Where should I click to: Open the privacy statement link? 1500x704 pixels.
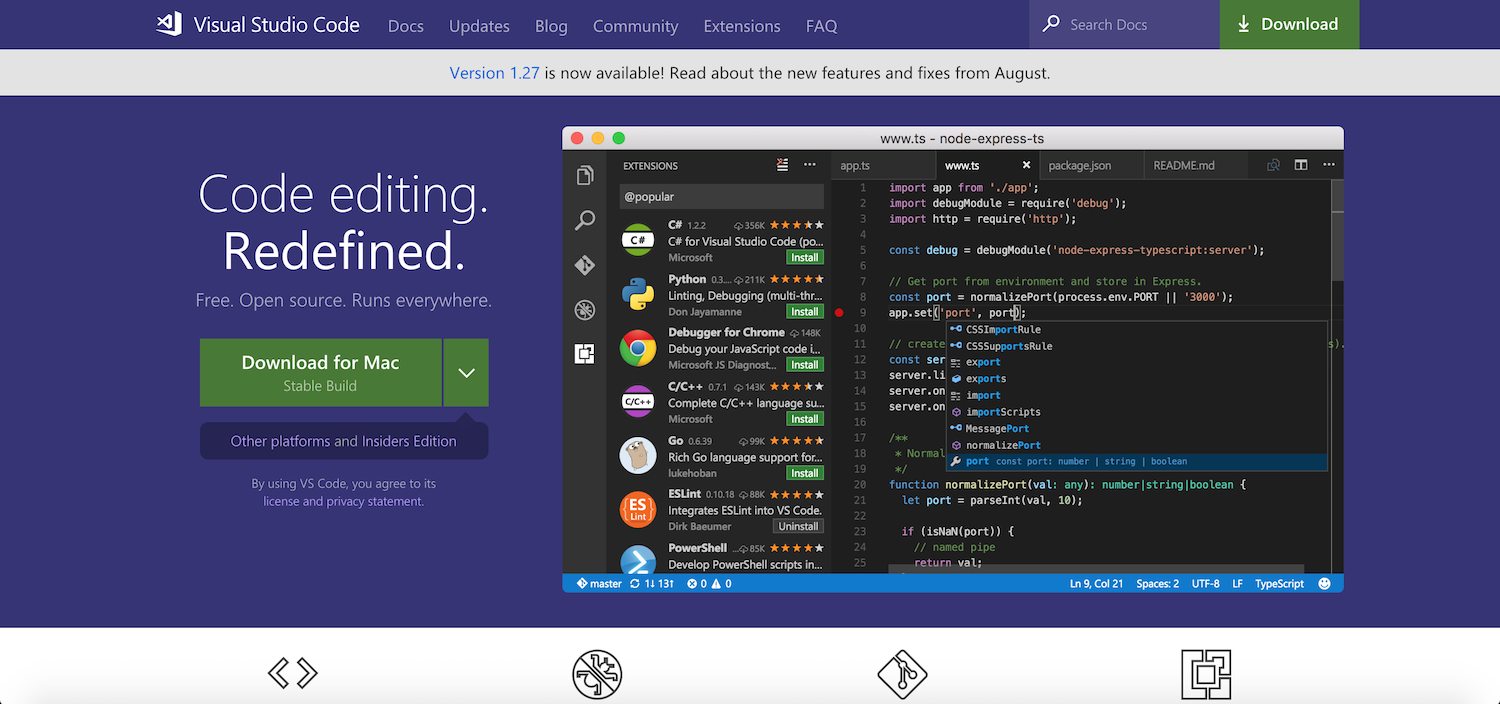point(374,501)
